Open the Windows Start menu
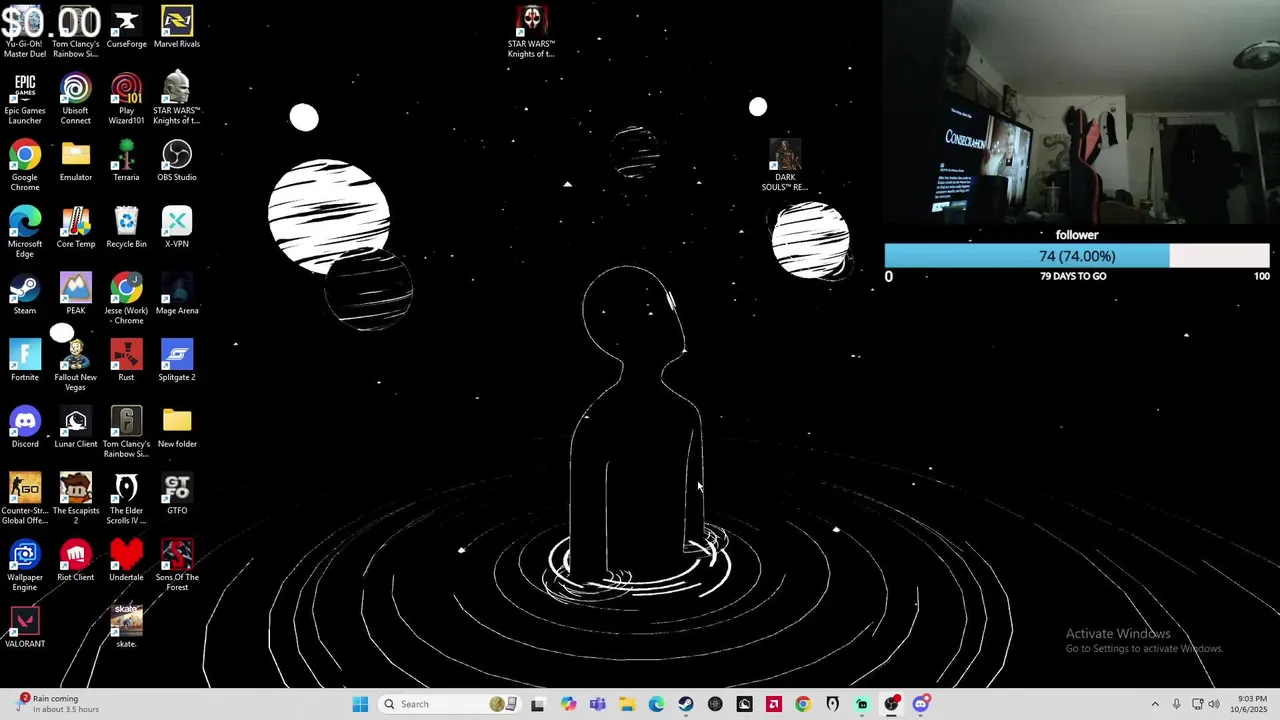Screen dimensions: 1280x720 360,704
